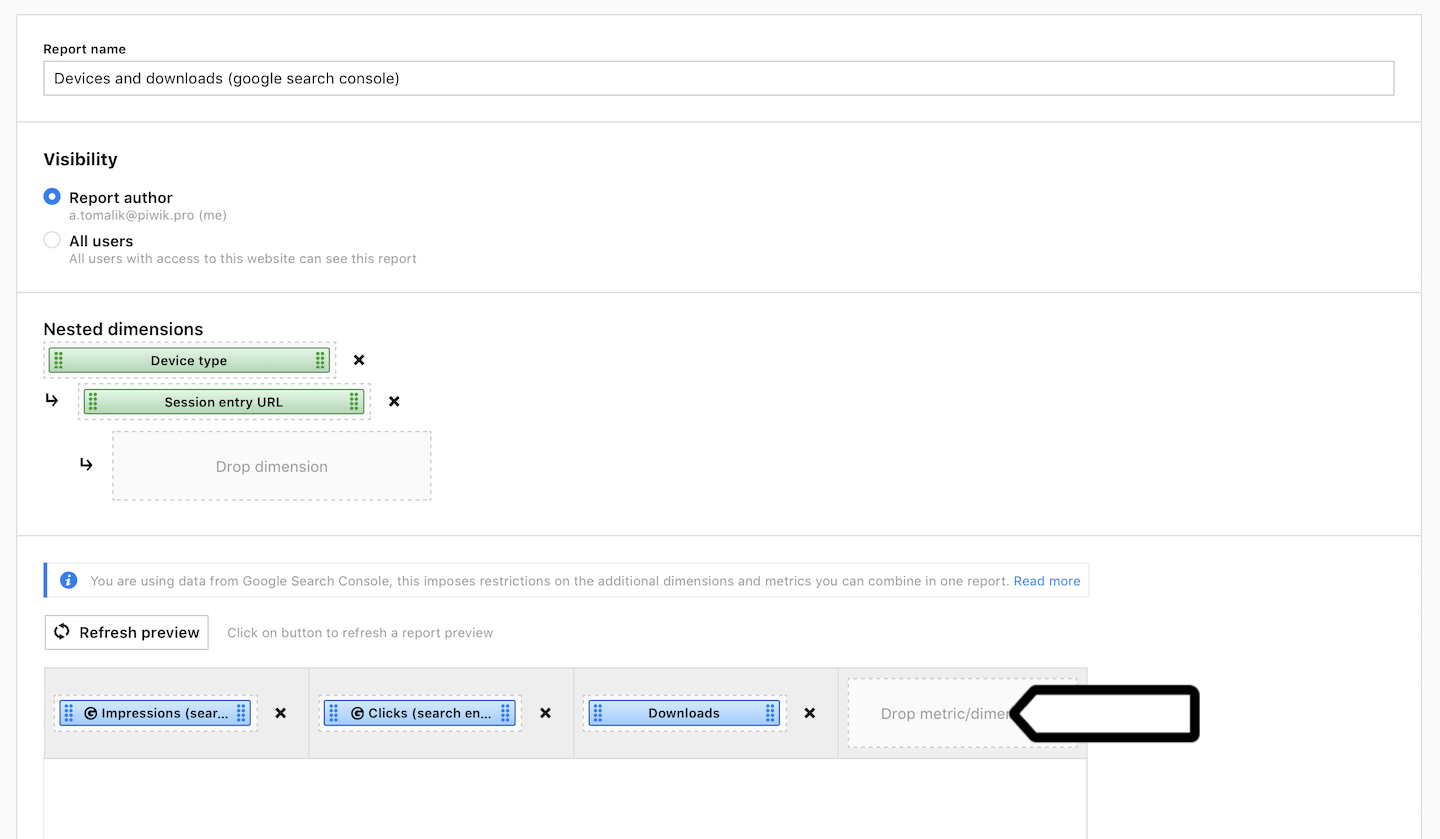
Task: Remove the Downloads metric column
Action: click(810, 713)
